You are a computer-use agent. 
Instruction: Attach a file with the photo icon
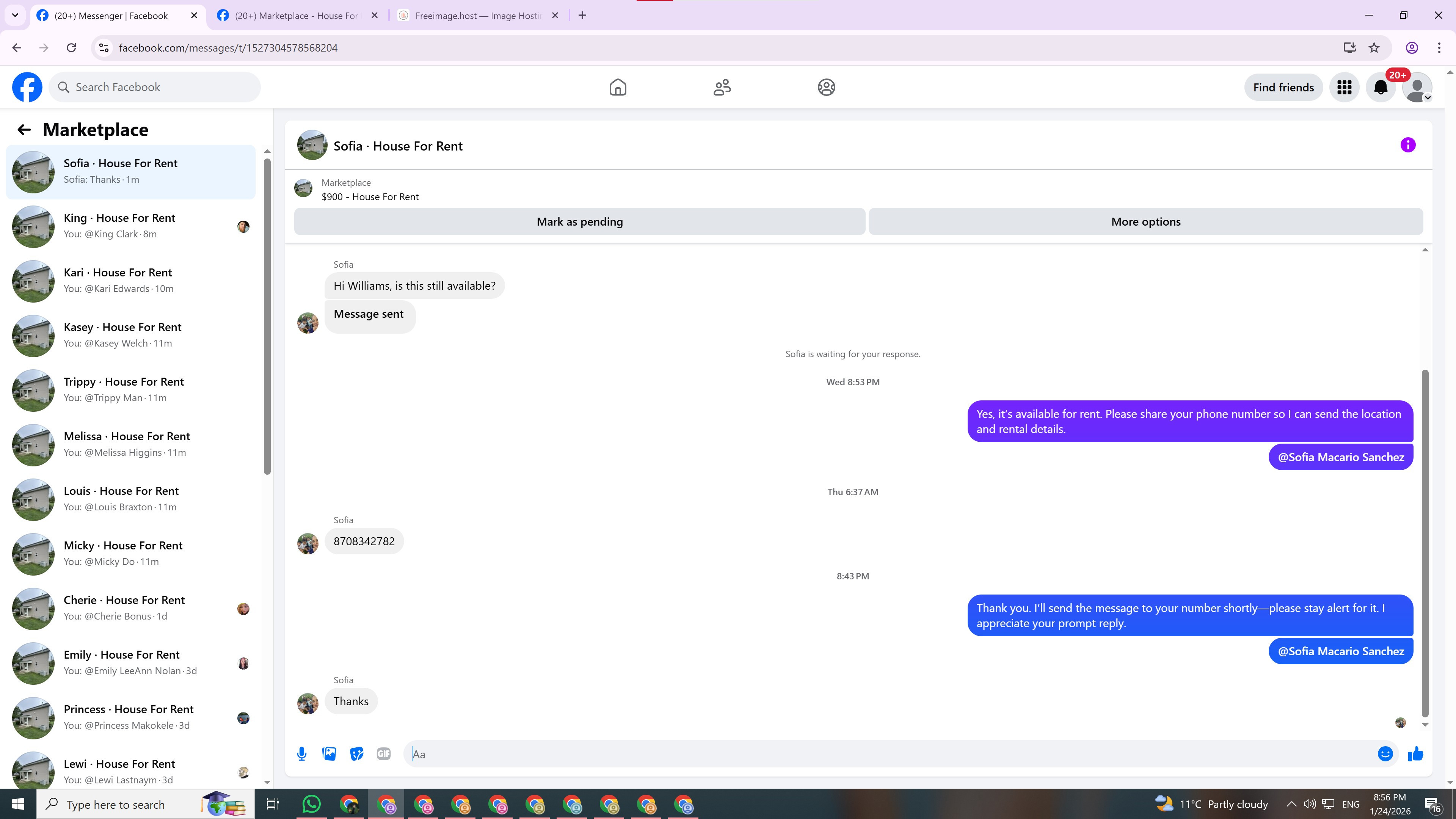point(329,754)
